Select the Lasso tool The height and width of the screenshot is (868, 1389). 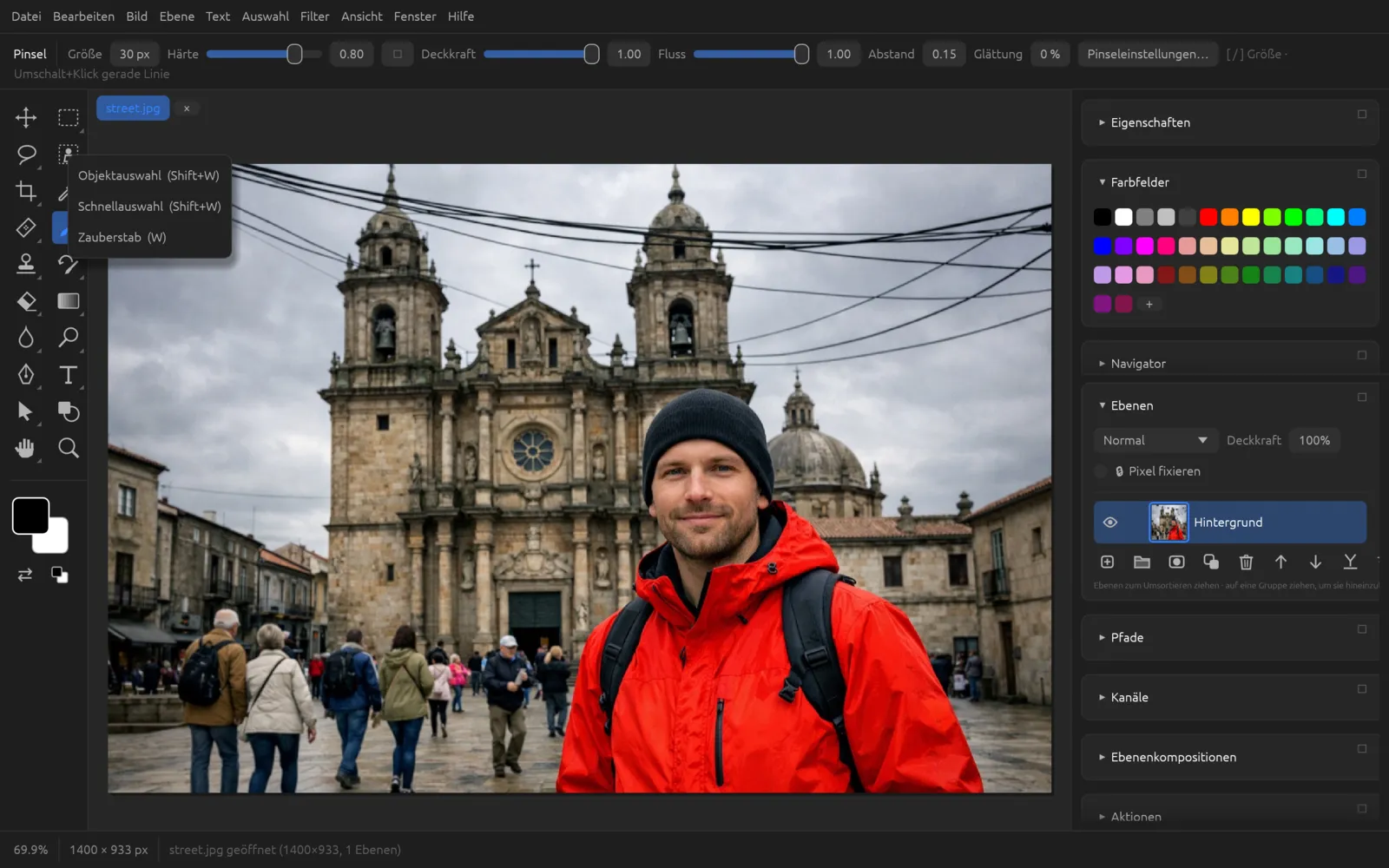point(26,155)
